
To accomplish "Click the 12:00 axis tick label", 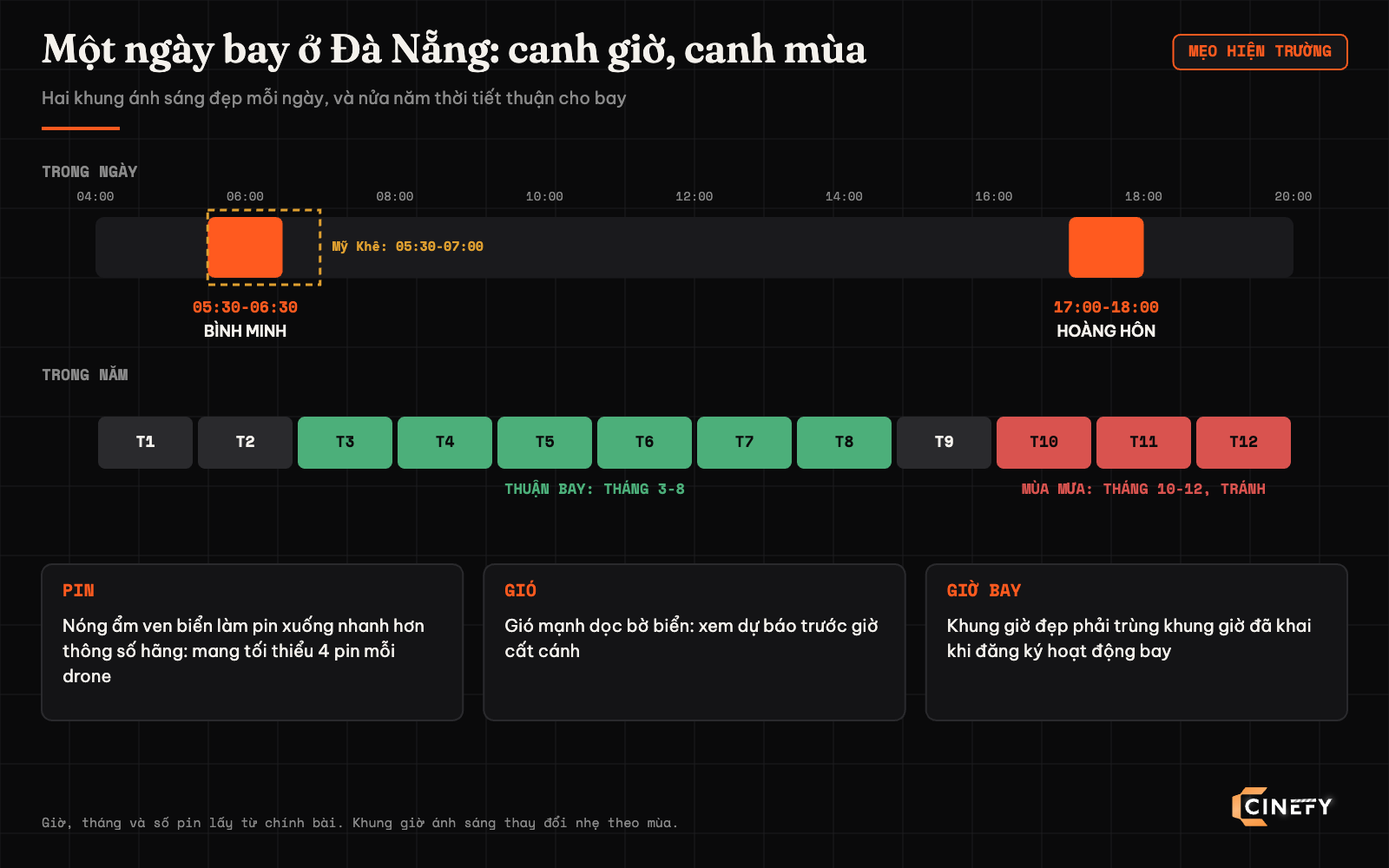I will 694,196.
